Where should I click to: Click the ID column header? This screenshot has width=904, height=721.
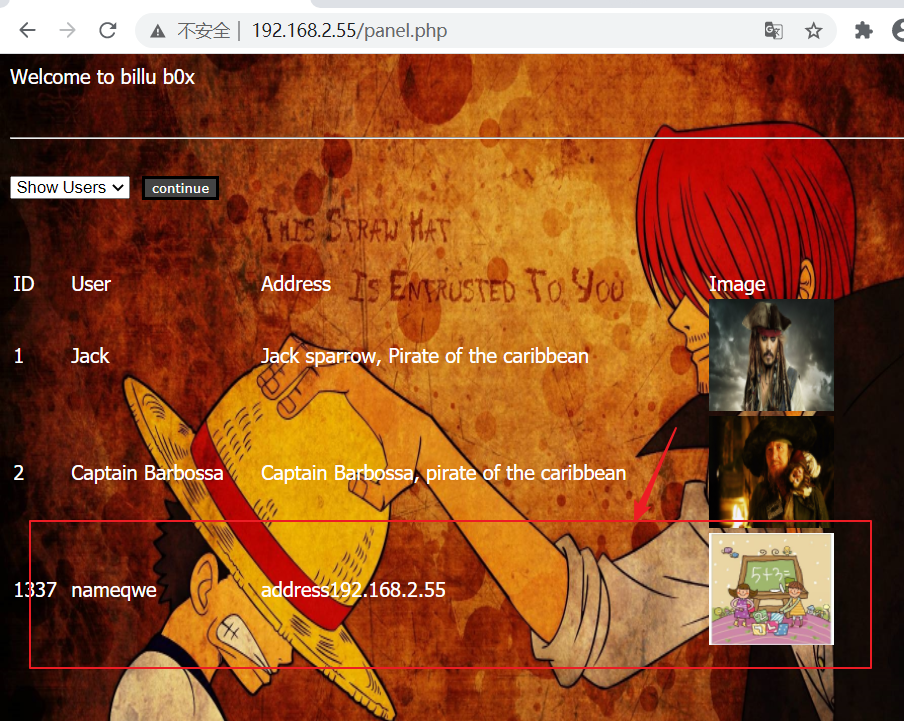pyautogui.click(x=24, y=284)
